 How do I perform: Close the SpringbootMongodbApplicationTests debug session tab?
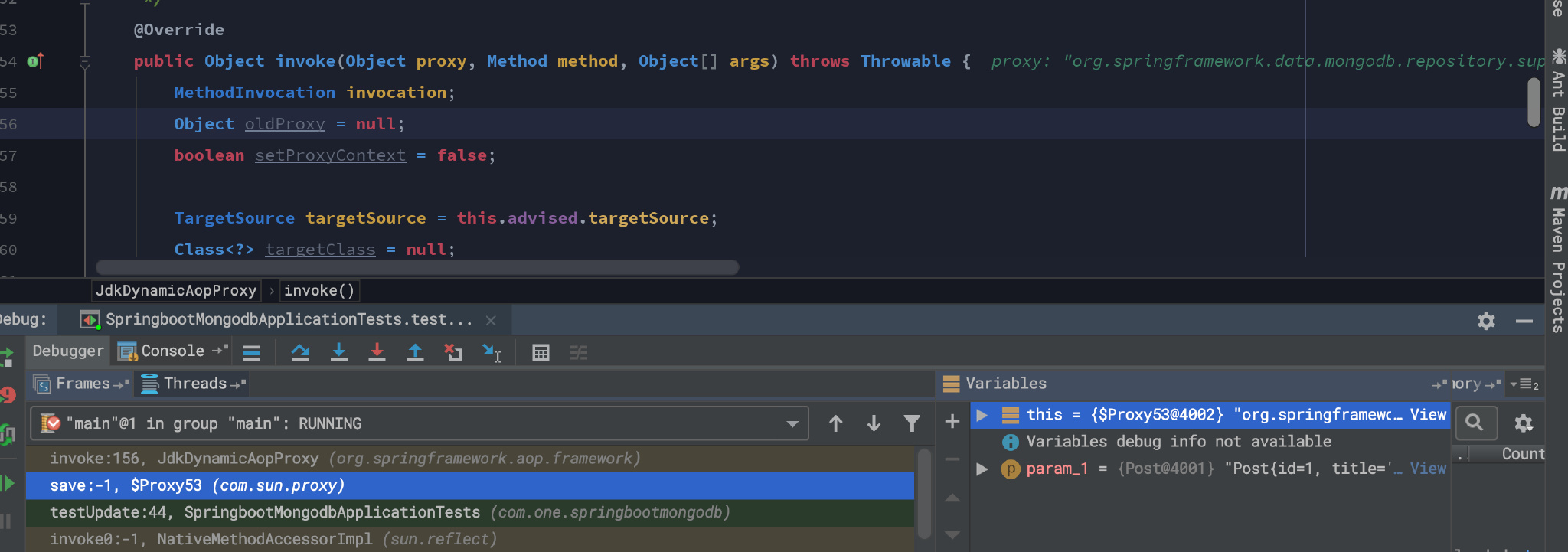click(x=491, y=320)
